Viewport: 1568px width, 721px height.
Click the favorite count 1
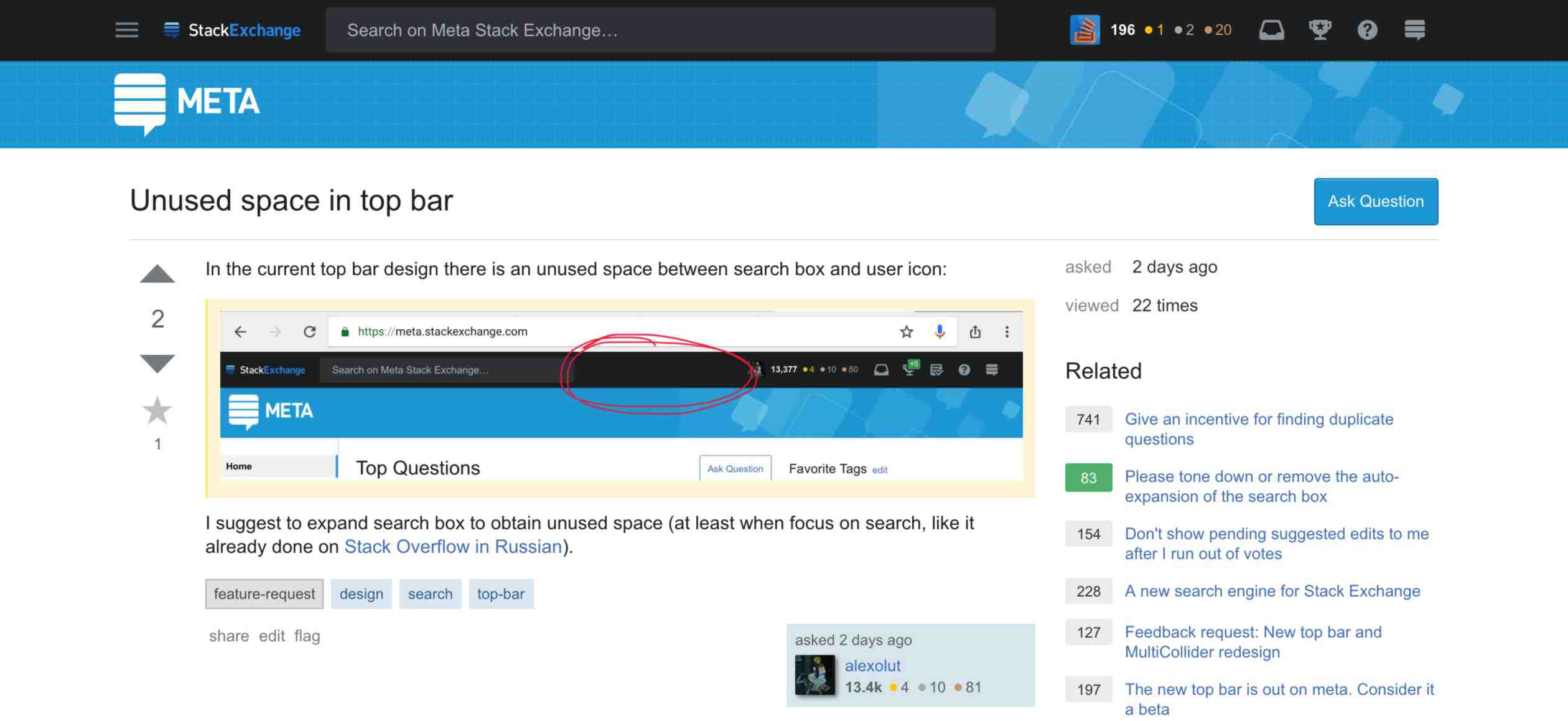click(x=157, y=444)
